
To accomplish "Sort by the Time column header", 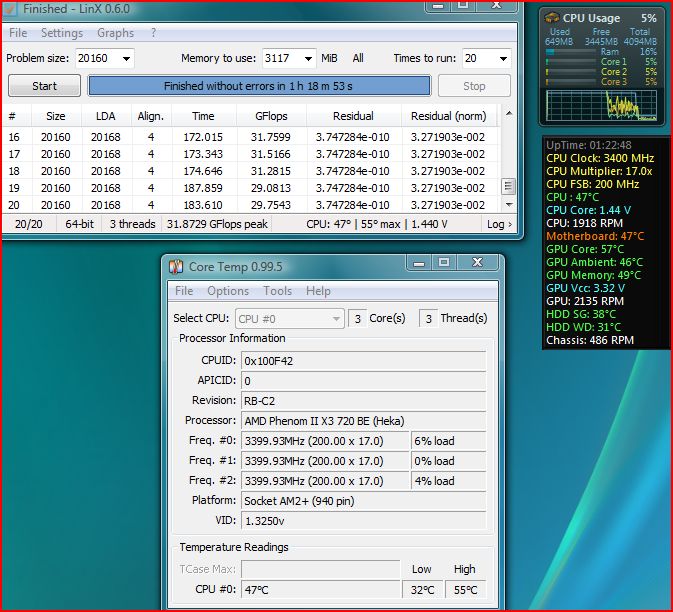I will (x=203, y=116).
